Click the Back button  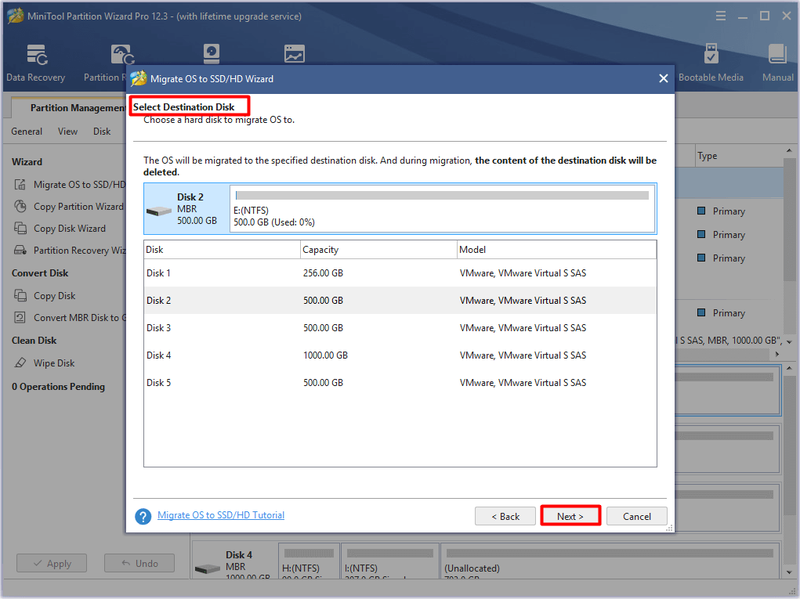click(x=505, y=516)
